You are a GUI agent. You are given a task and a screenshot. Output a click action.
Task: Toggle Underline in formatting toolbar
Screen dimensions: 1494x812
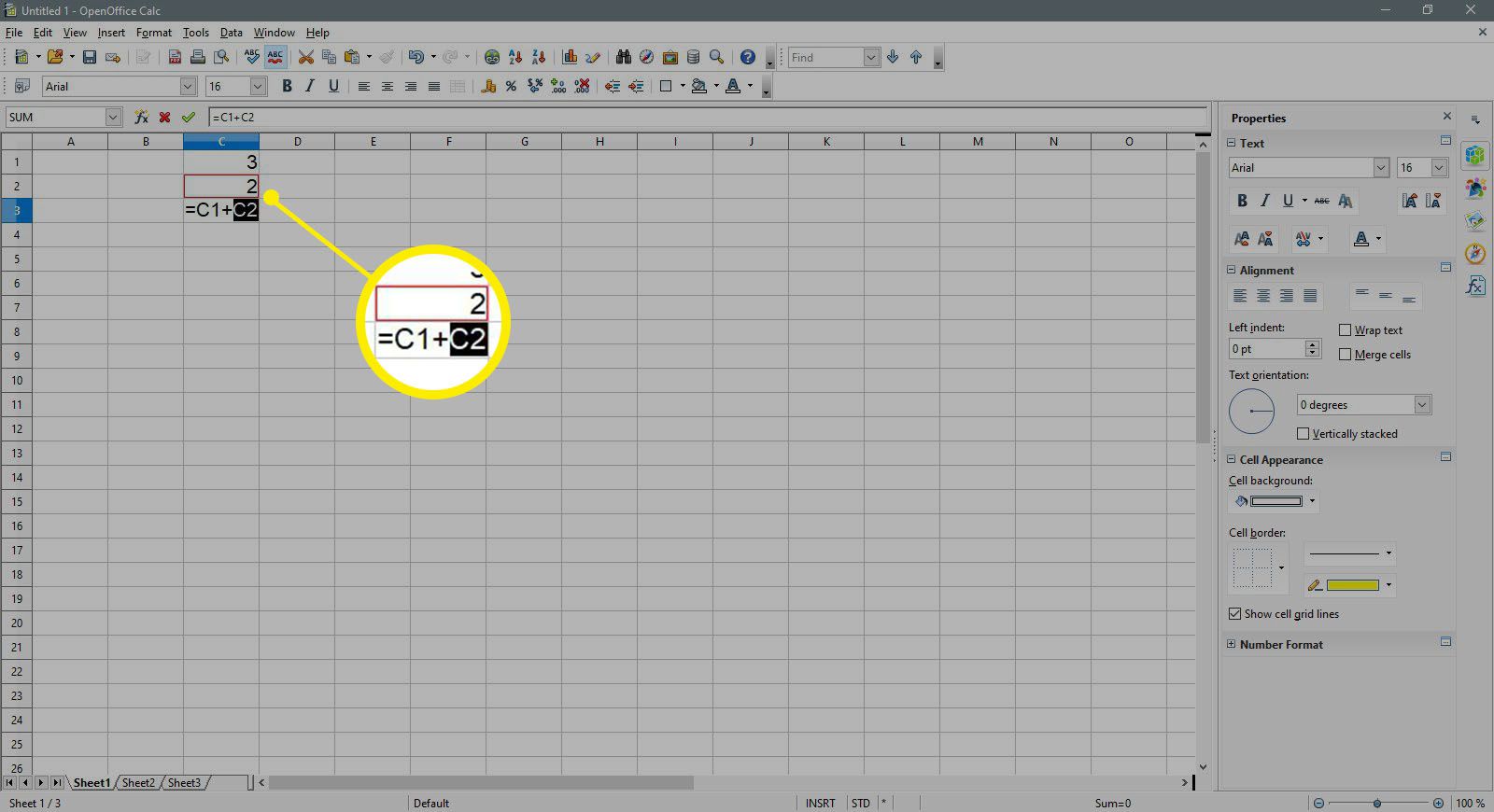click(333, 87)
